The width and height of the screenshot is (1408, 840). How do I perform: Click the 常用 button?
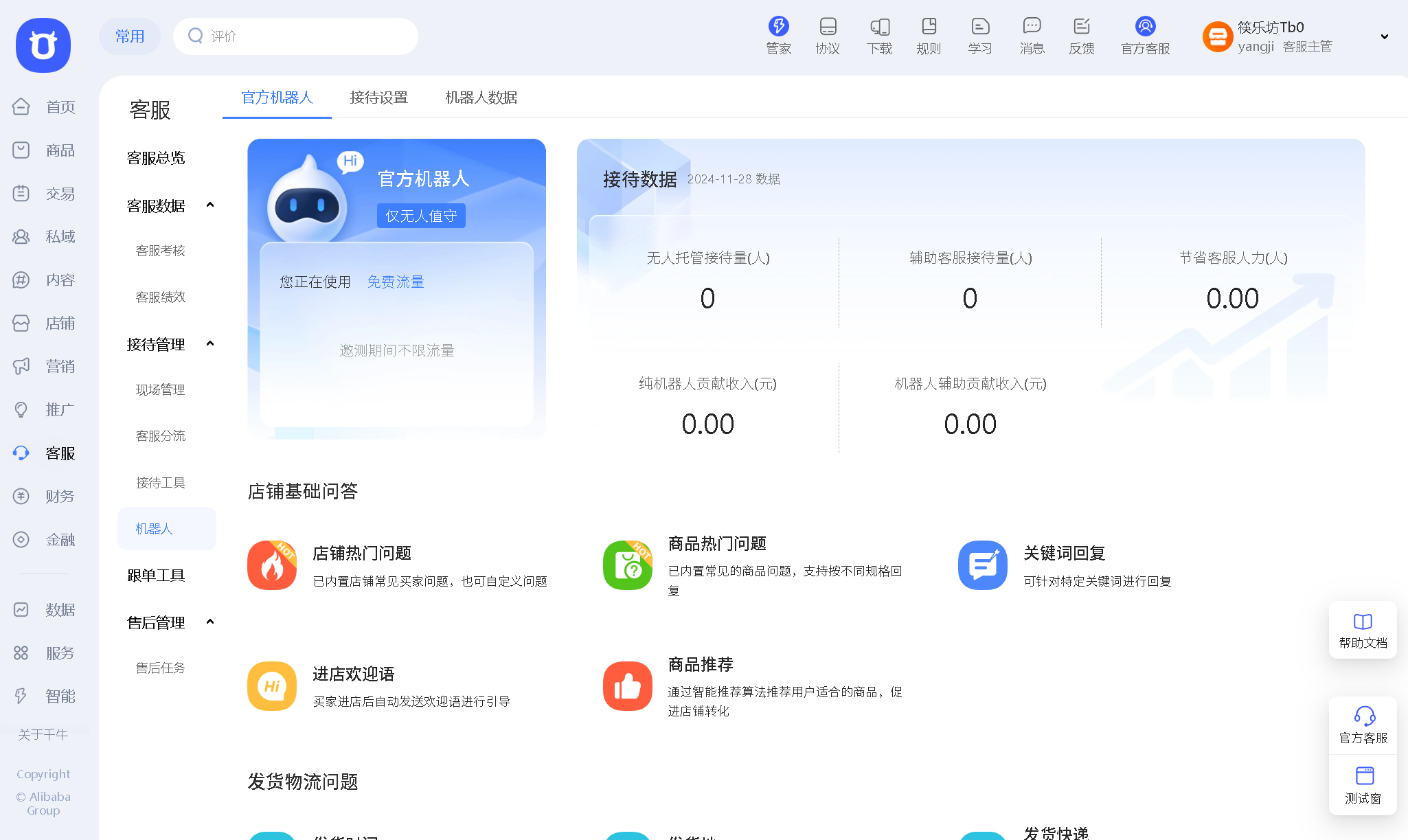[130, 36]
